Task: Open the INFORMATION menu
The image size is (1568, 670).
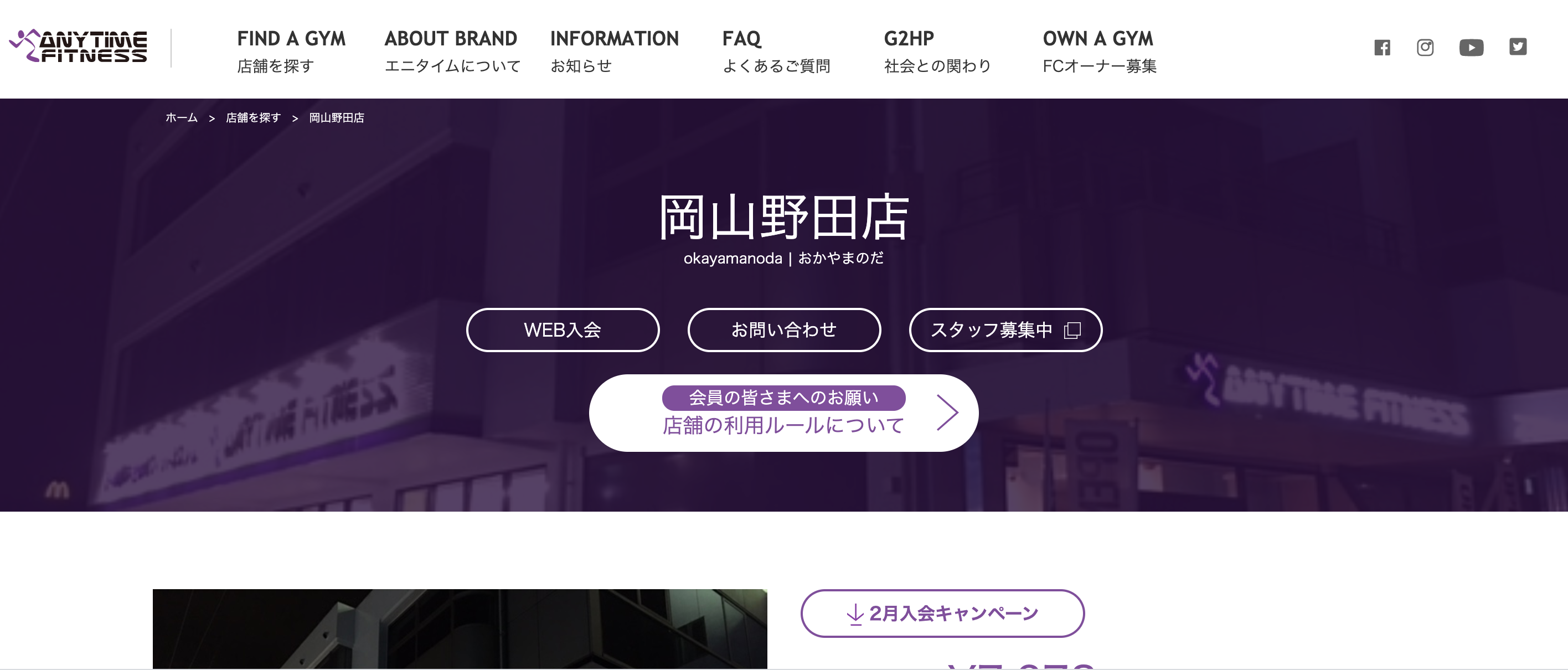Action: click(614, 51)
